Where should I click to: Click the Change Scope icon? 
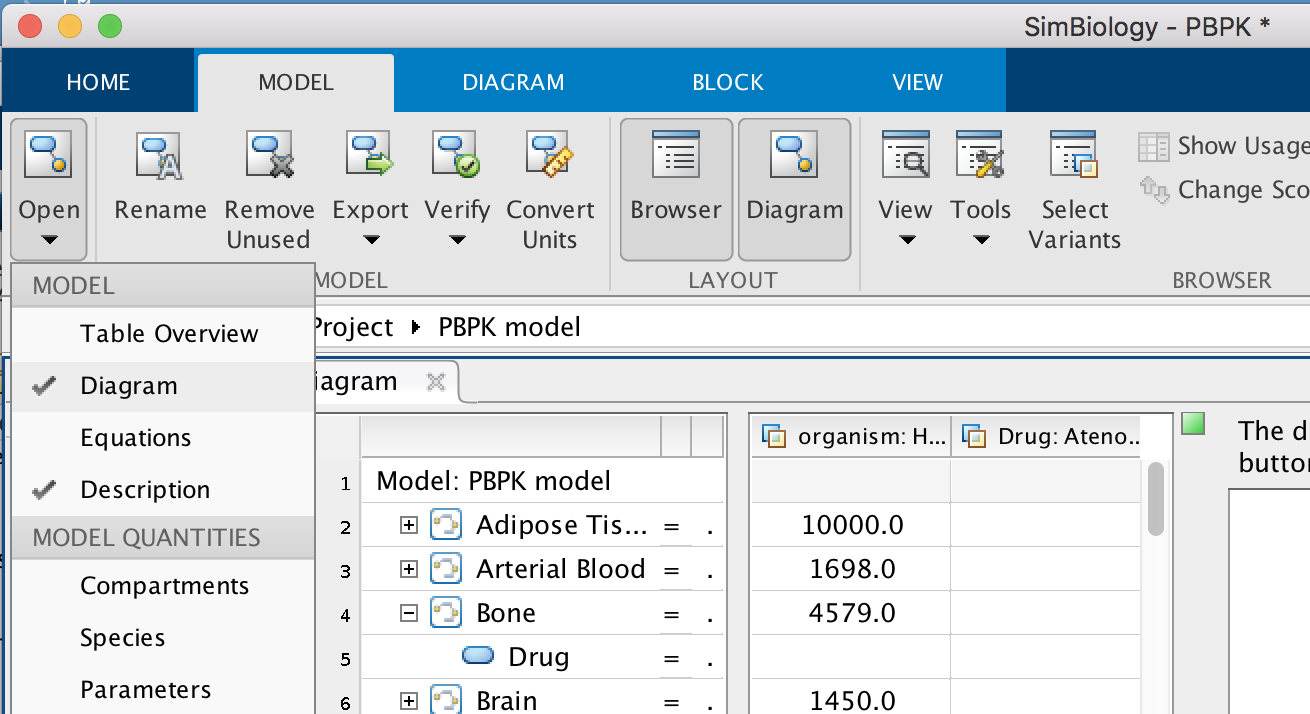click(x=1154, y=189)
